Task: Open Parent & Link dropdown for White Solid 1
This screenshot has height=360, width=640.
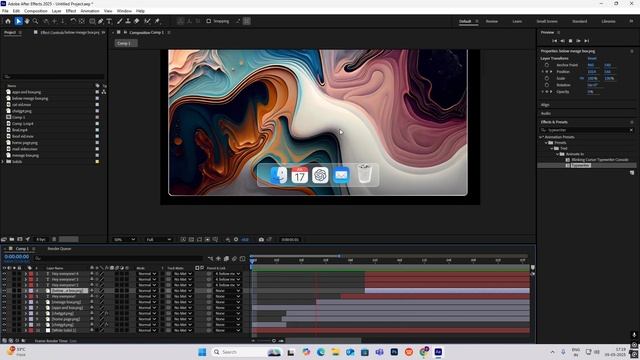Action: tap(228, 330)
